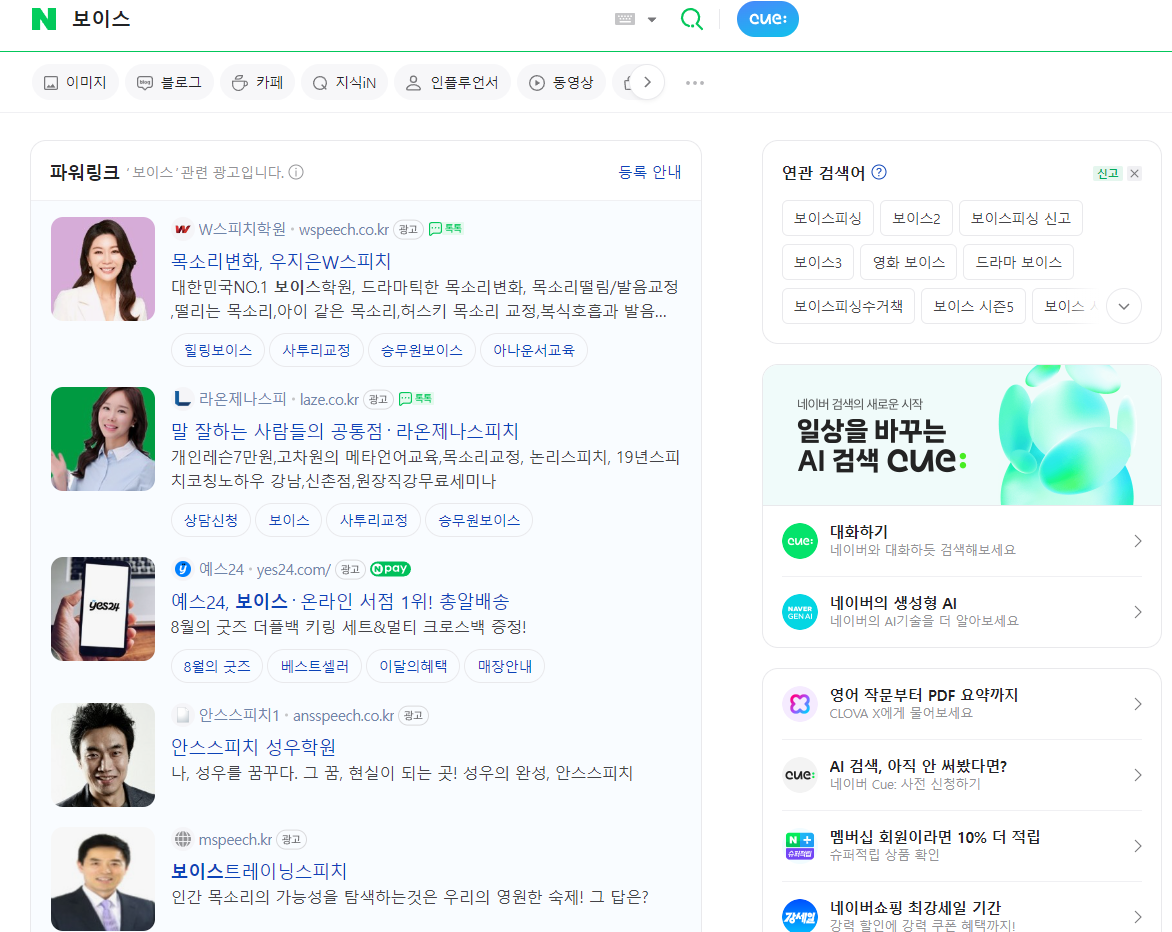This screenshot has width=1172, height=932.
Task: Click the green search magnifier icon
Action: 692,19
